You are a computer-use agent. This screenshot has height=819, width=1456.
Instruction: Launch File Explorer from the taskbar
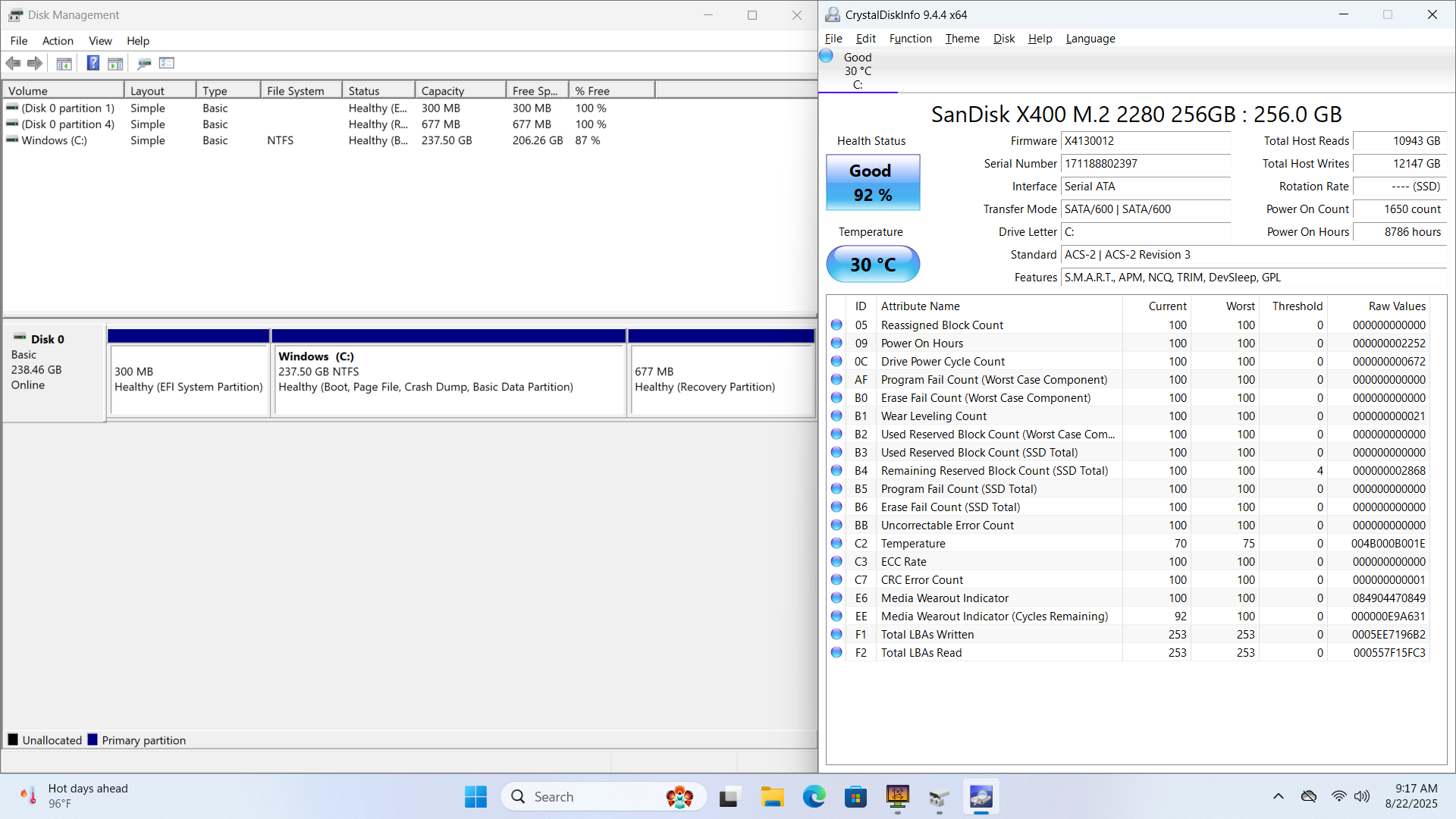(x=772, y=796)
